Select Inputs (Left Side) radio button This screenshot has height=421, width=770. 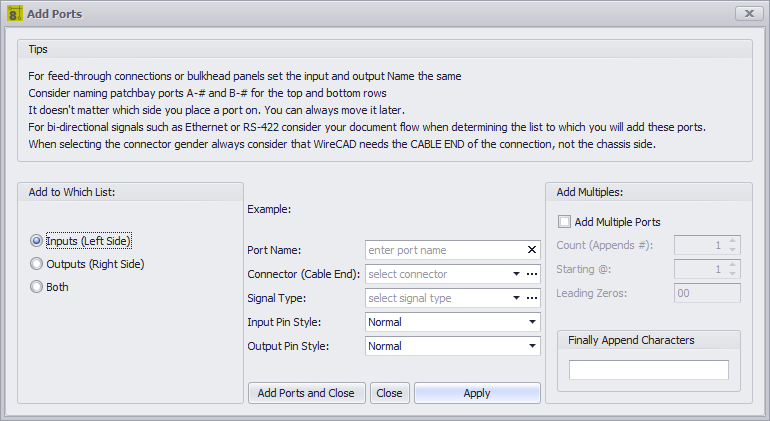[x=36, y=241]
